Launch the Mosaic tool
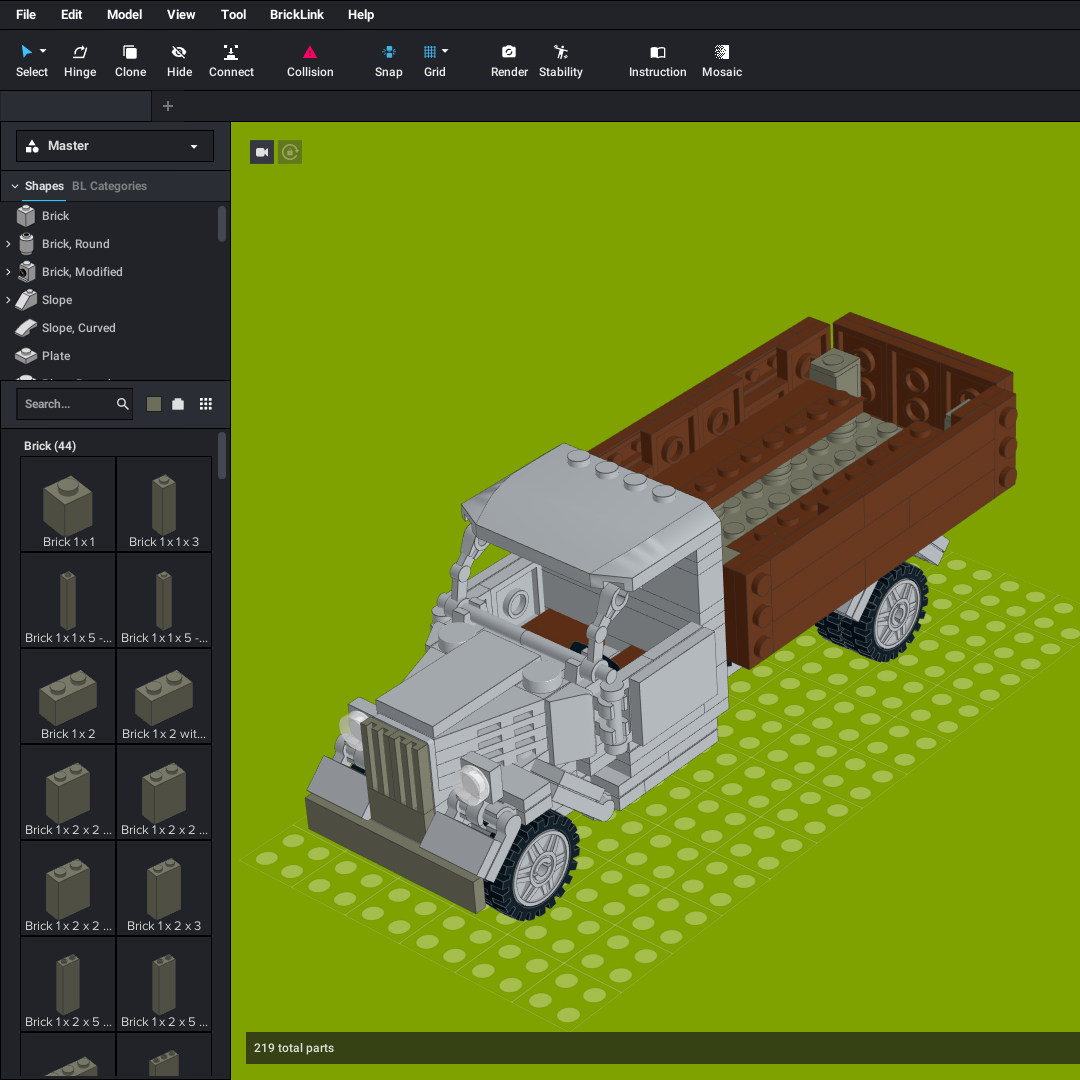Screen dimensions: 1080x1080 click(722, 60)
